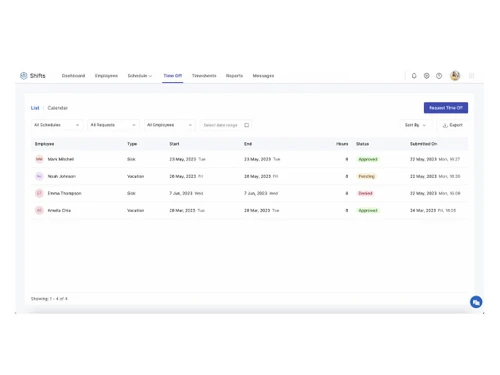Screen dimensions: 500x375
Task: Click the Select date range field
Action: point(226,125)
